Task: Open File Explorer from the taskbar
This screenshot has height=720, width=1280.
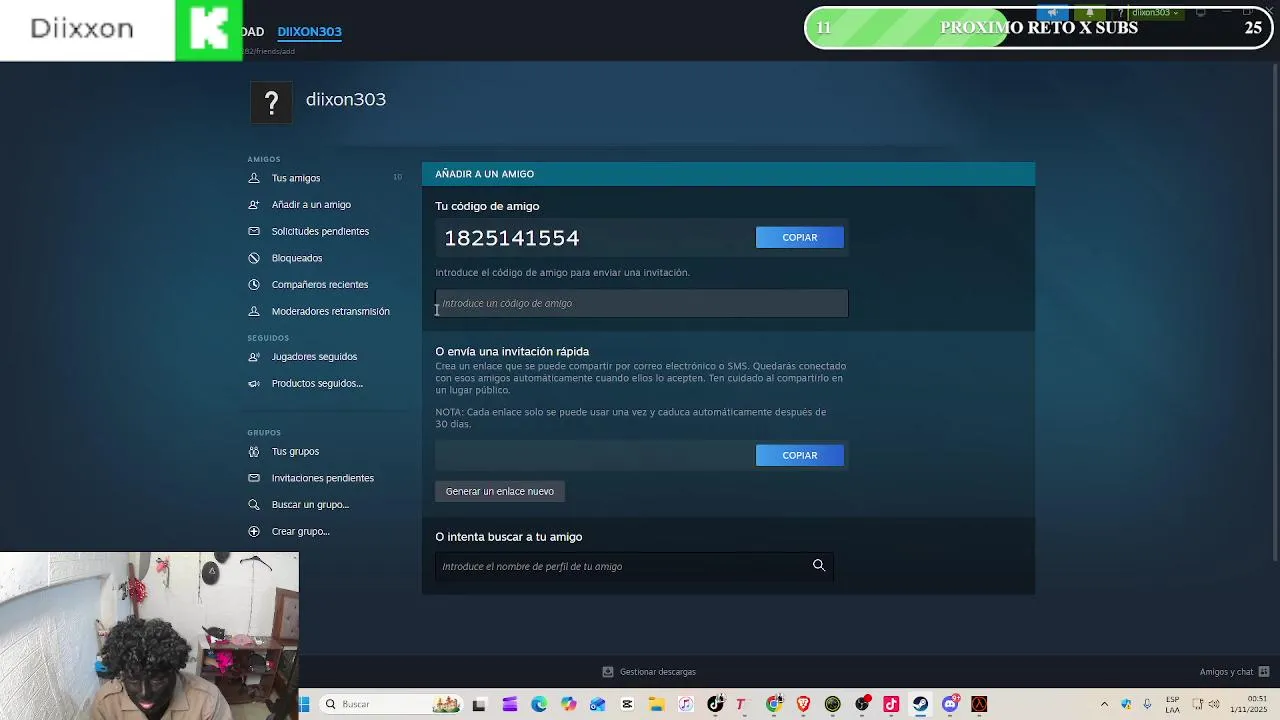Action: (x=656, y=704)
